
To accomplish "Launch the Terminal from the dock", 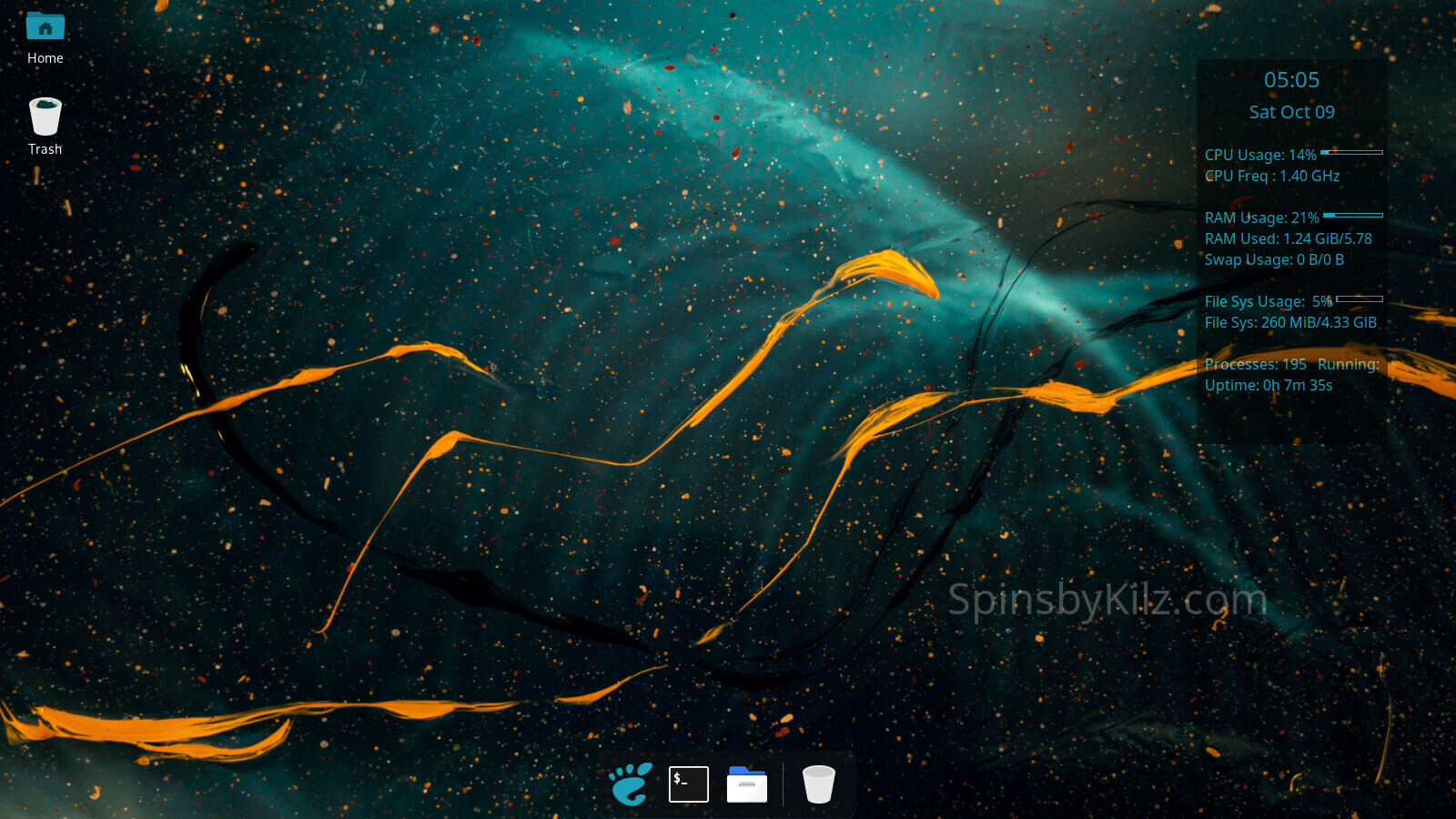I will [x=689, y=784].
